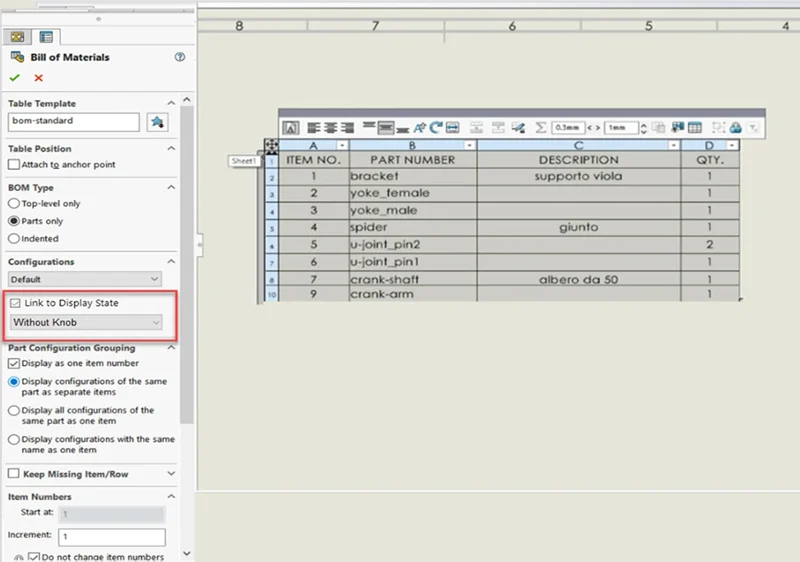800x562 pixels.
Task: Click the DESCRIPTION column header cell
Action: [578, 160]
